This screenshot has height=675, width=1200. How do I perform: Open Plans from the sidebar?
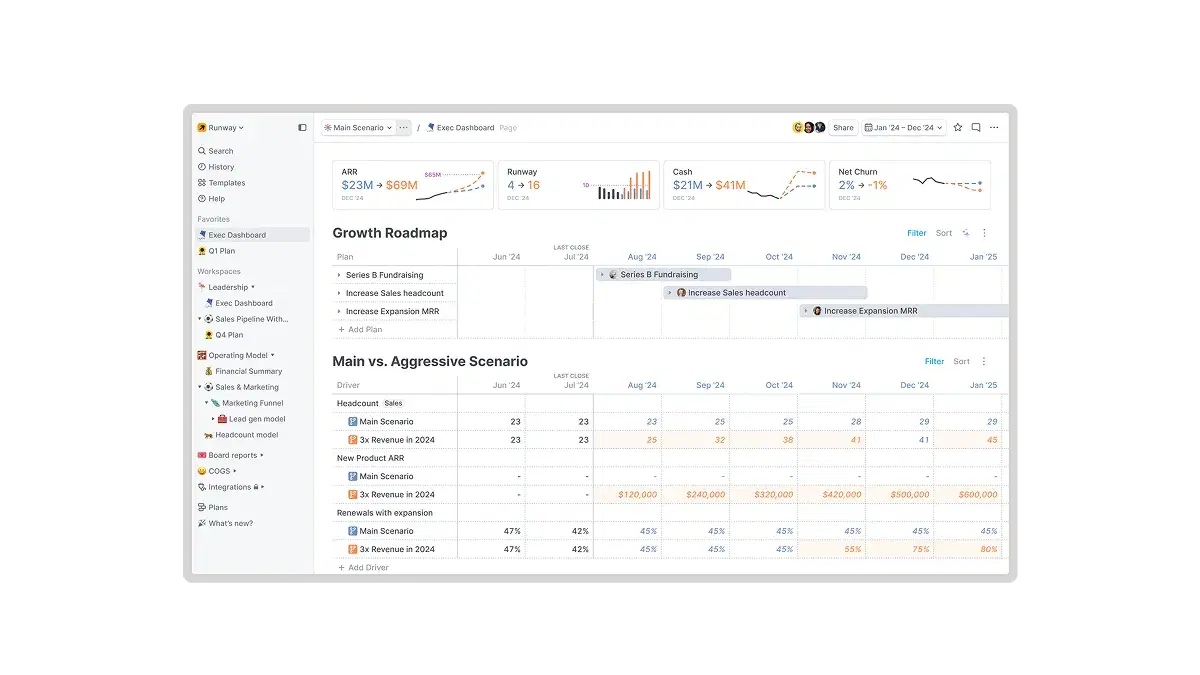click(x=212, y=507)
